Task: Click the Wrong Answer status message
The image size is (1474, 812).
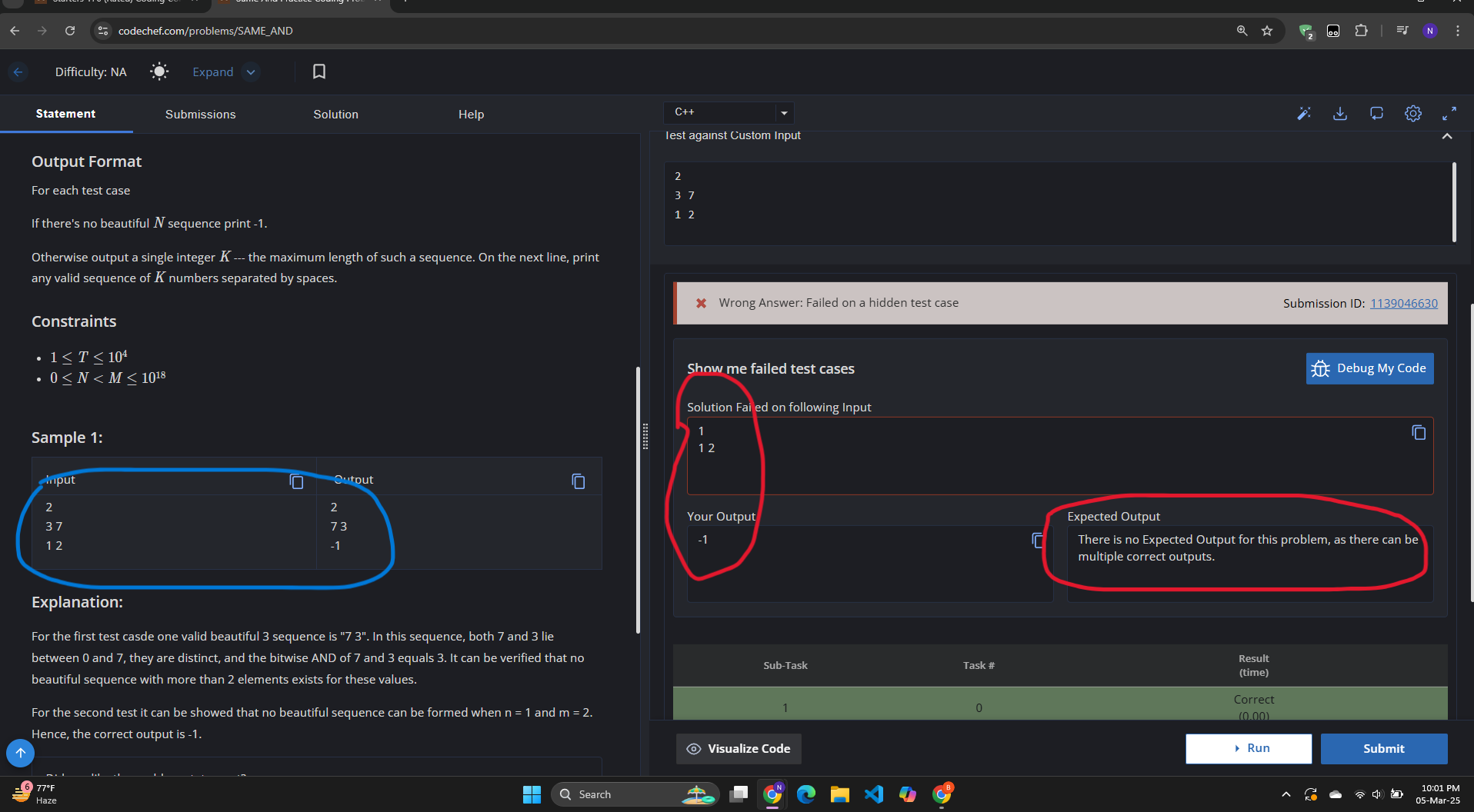Action: pos(838,303)
